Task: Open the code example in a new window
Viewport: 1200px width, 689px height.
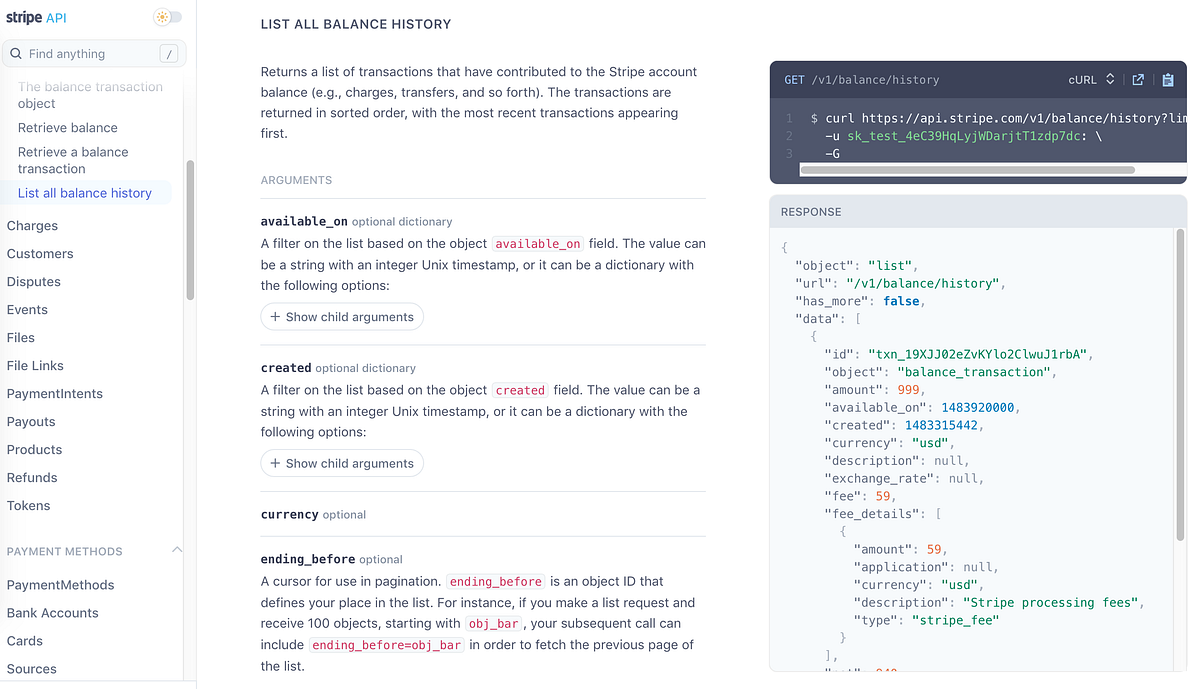Action: pos(1138,80)
